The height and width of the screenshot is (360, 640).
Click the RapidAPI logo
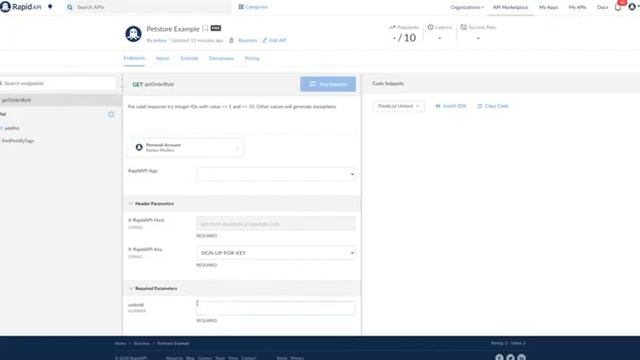(x=21, y=7)
